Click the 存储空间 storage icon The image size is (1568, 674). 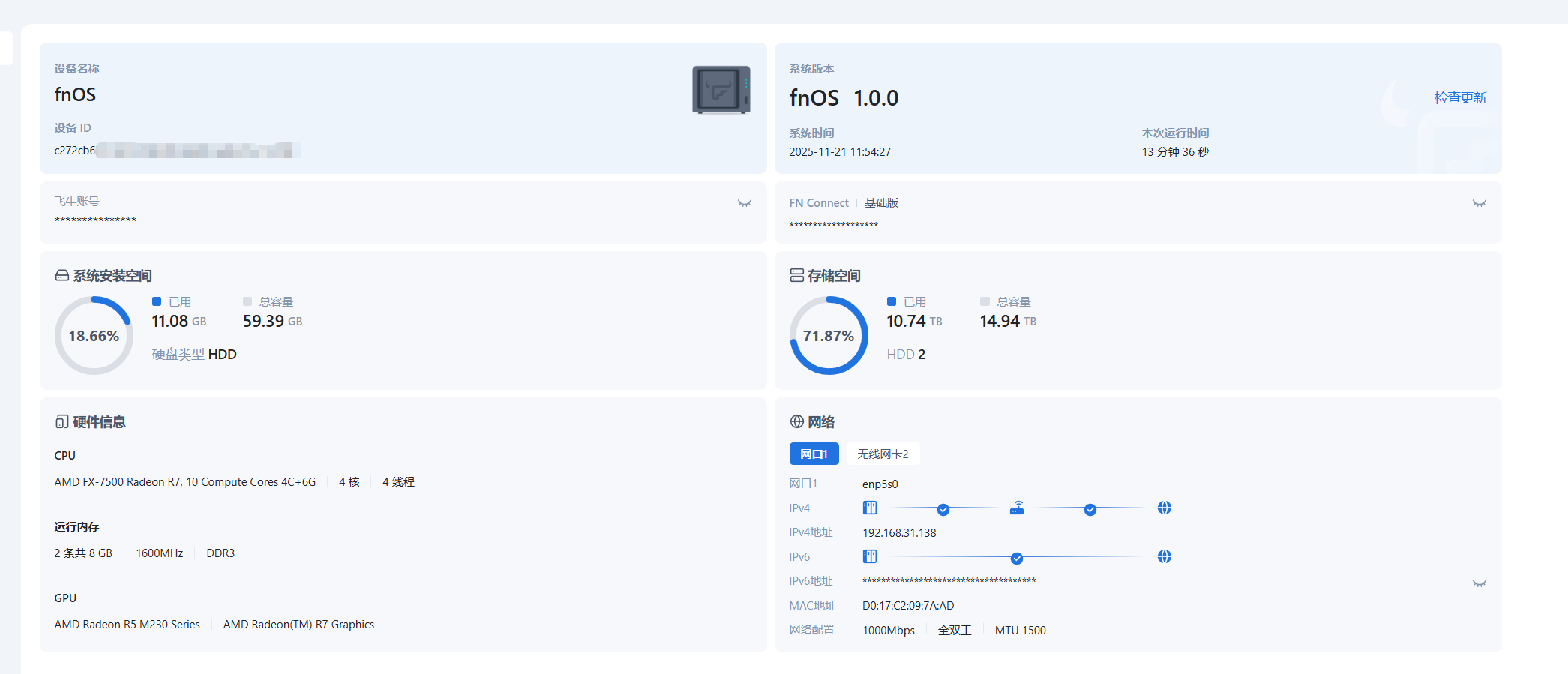(797, 276)
